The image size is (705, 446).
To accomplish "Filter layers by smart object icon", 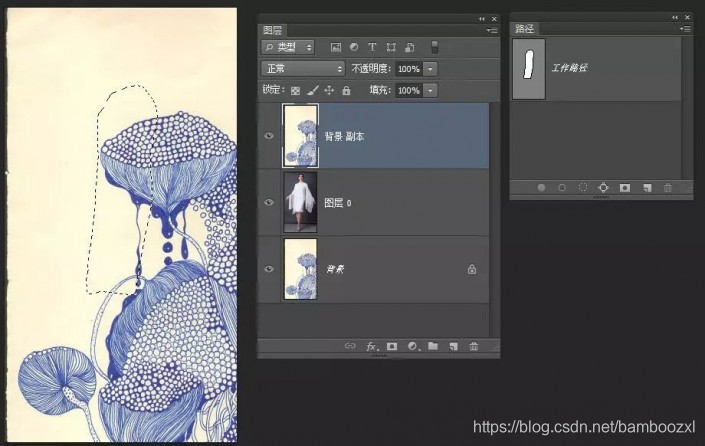I will (410, 47).
